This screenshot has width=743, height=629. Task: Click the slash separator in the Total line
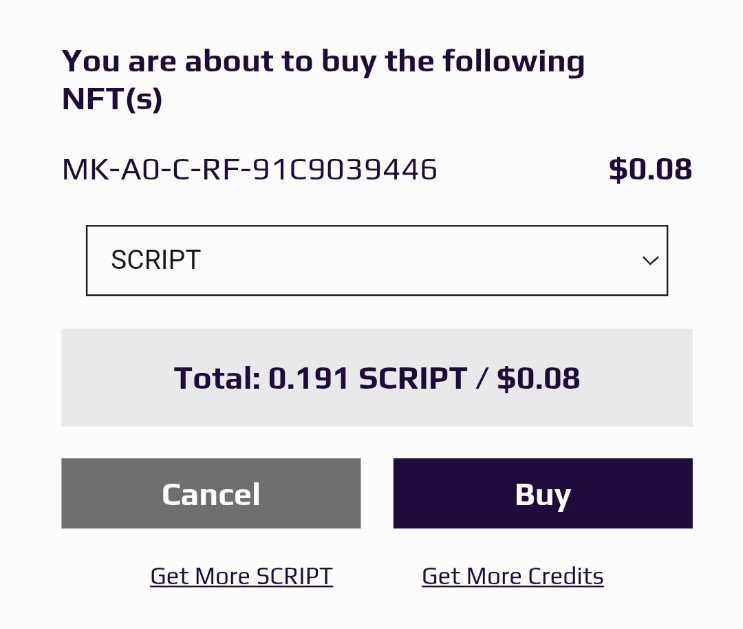point(482,378)
